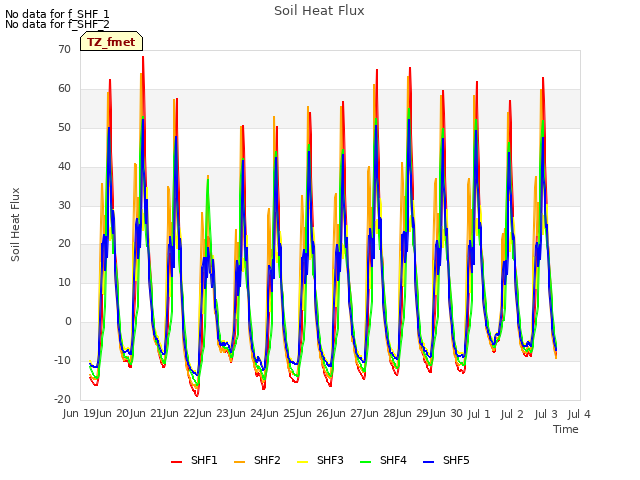The height and width of the screenshot is (480, 640).
Task: Click the y-axis tick value 60
Action: tap(64, 89)
